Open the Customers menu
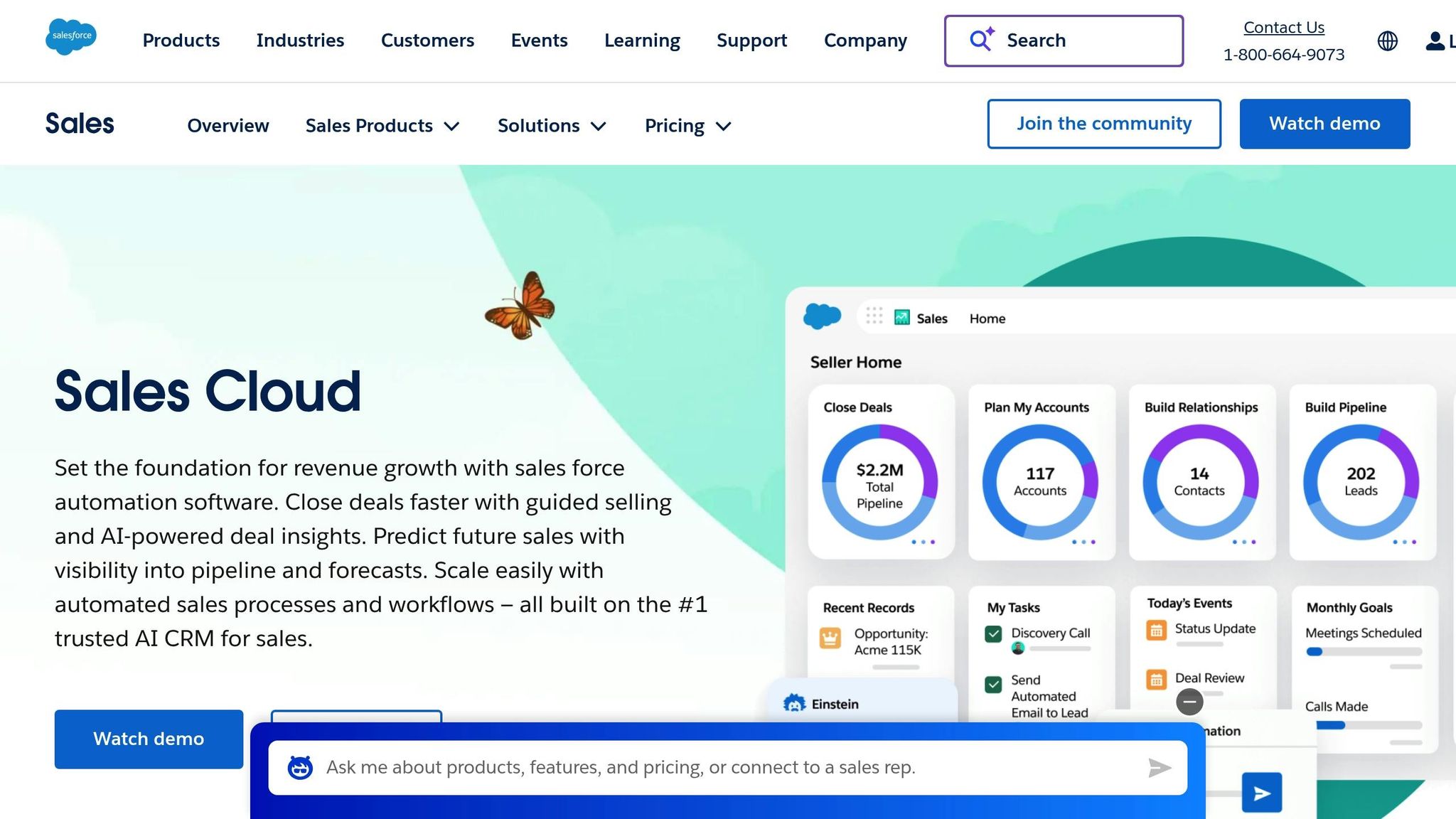The width and height of the screenshot is (1456, 819). pyautogui.click(x=427, y=41)
